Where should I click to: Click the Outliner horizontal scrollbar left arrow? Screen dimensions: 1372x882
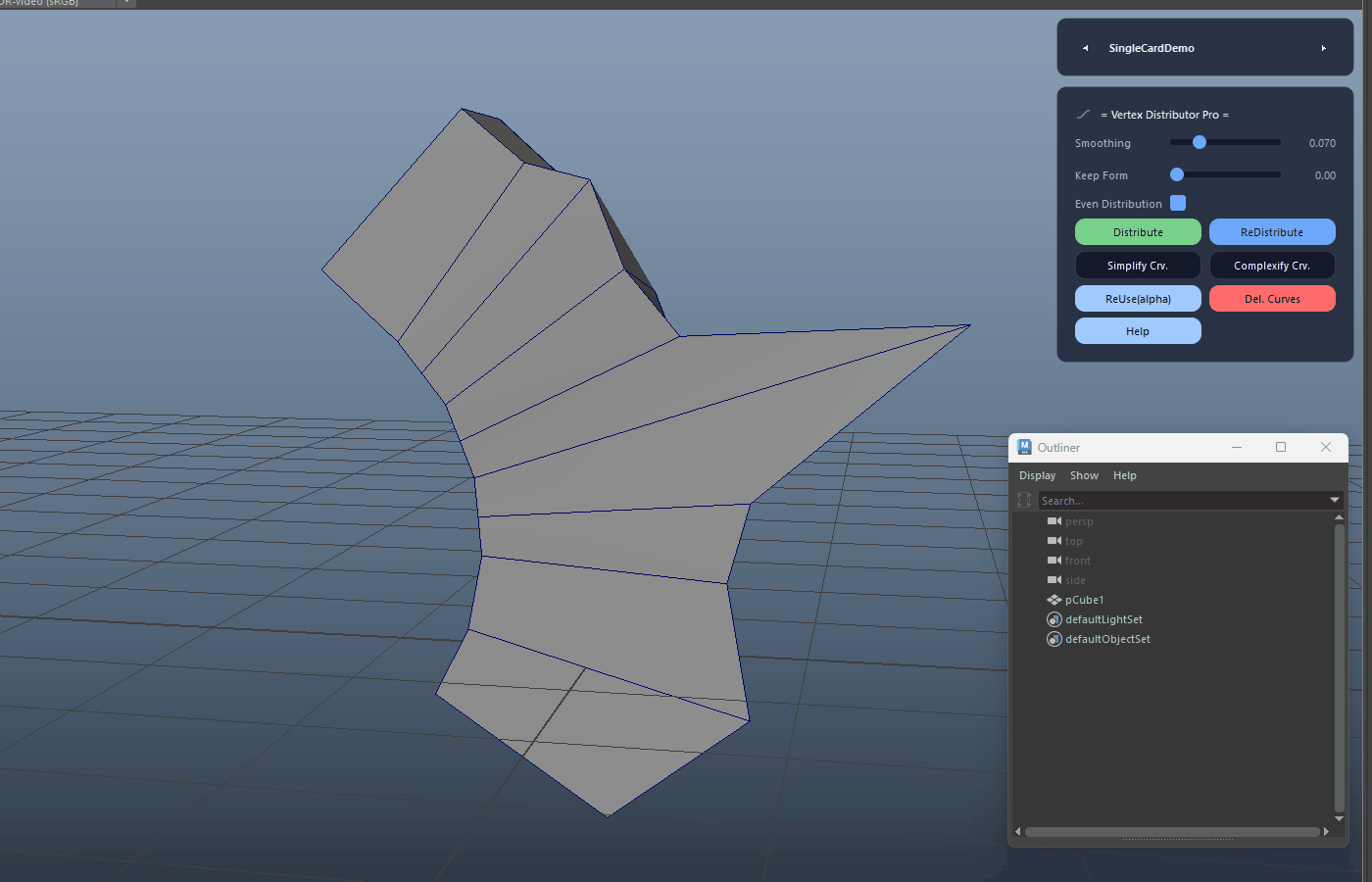click(1017, 832)
